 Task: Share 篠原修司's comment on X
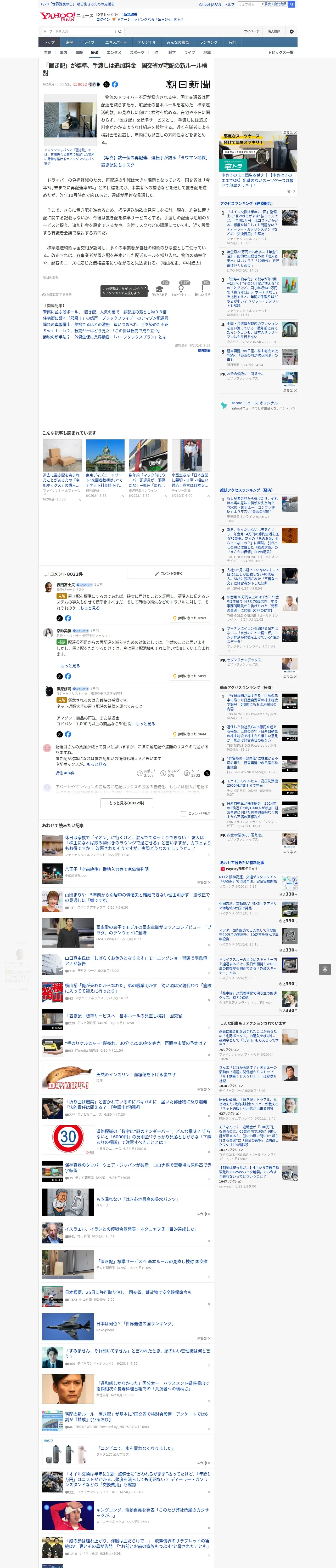[60, 734]
